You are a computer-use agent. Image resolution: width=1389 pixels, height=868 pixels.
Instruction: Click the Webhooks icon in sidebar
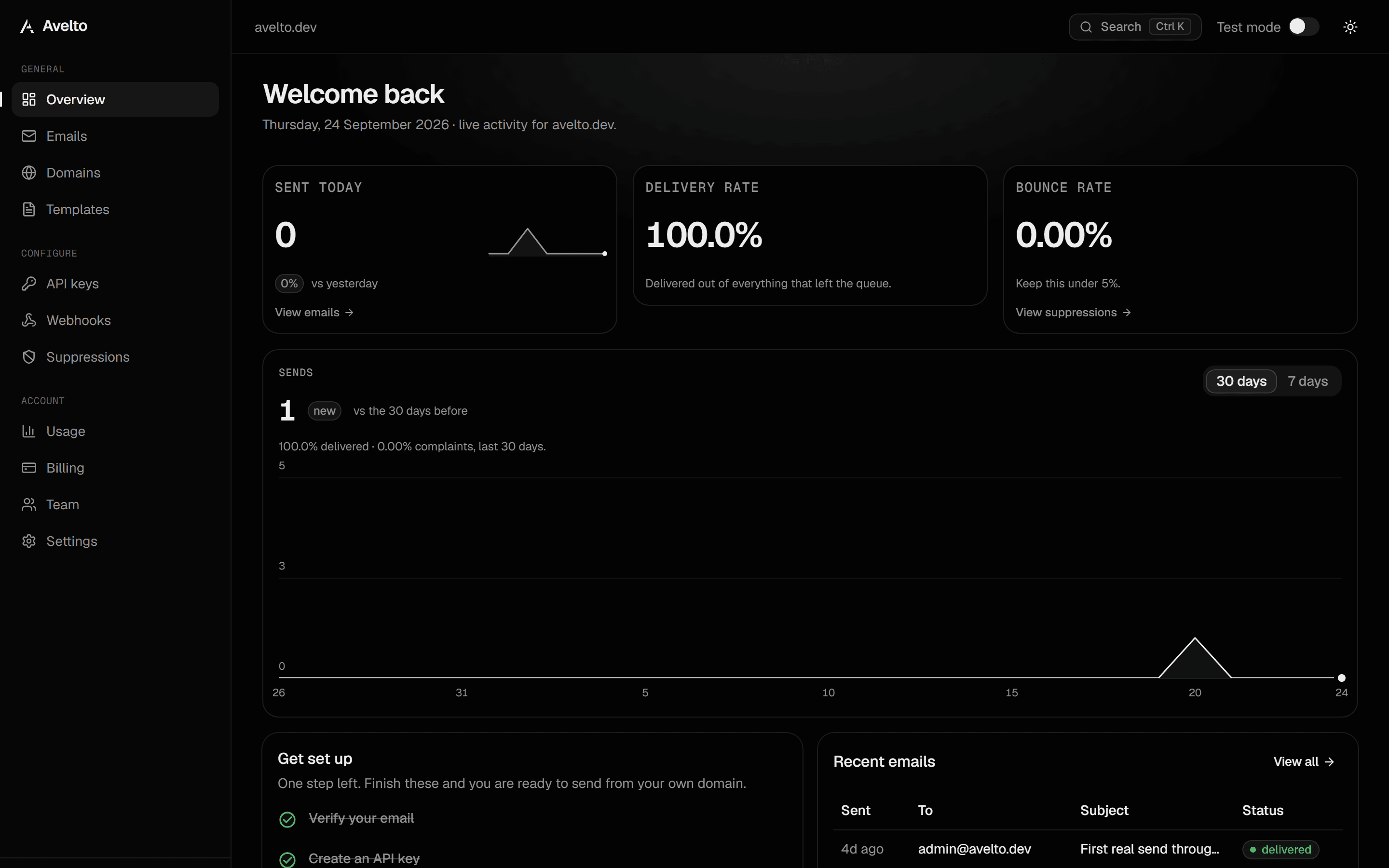[x=29, y=320]
